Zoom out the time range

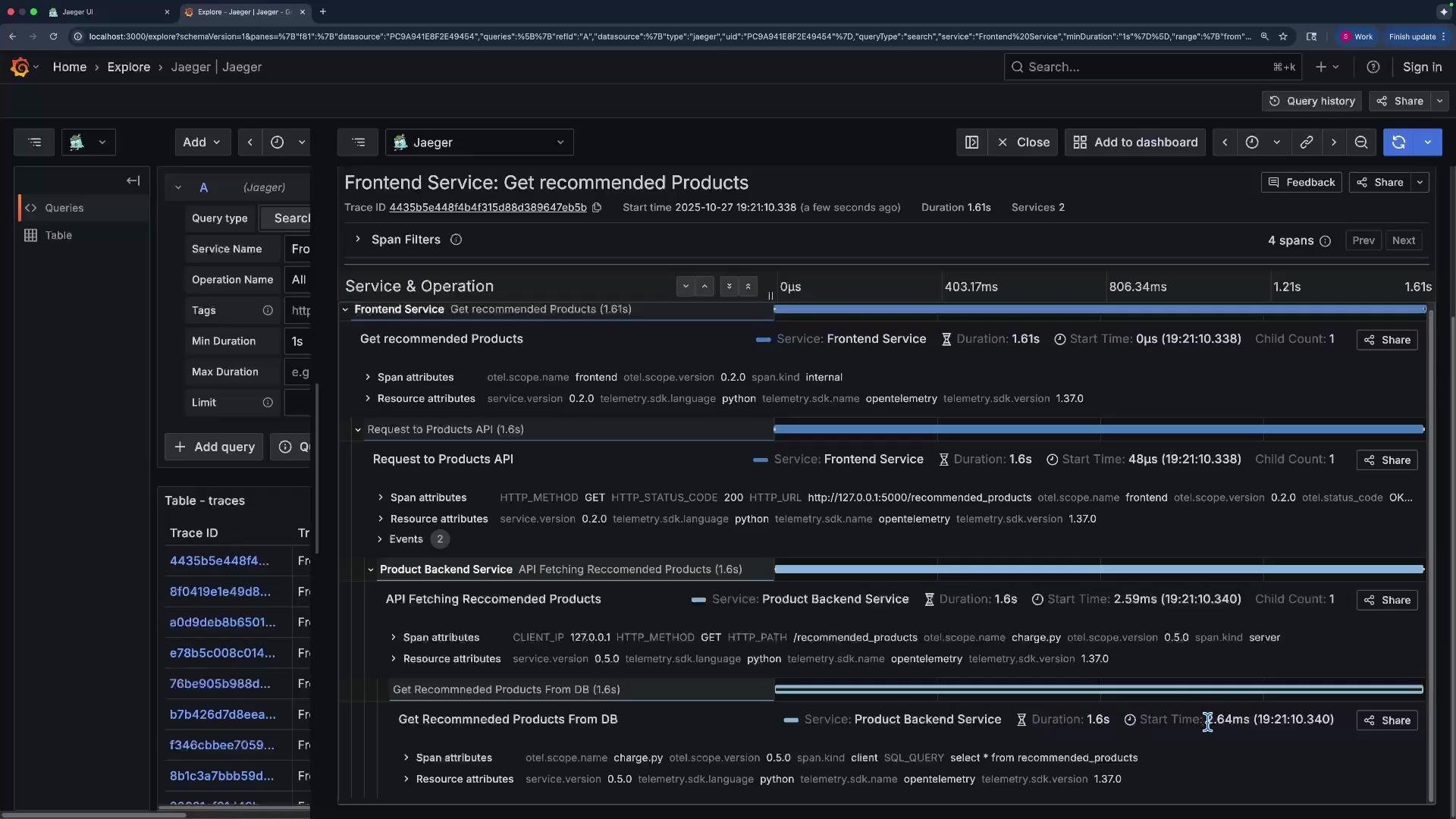tap(1361, 143)
